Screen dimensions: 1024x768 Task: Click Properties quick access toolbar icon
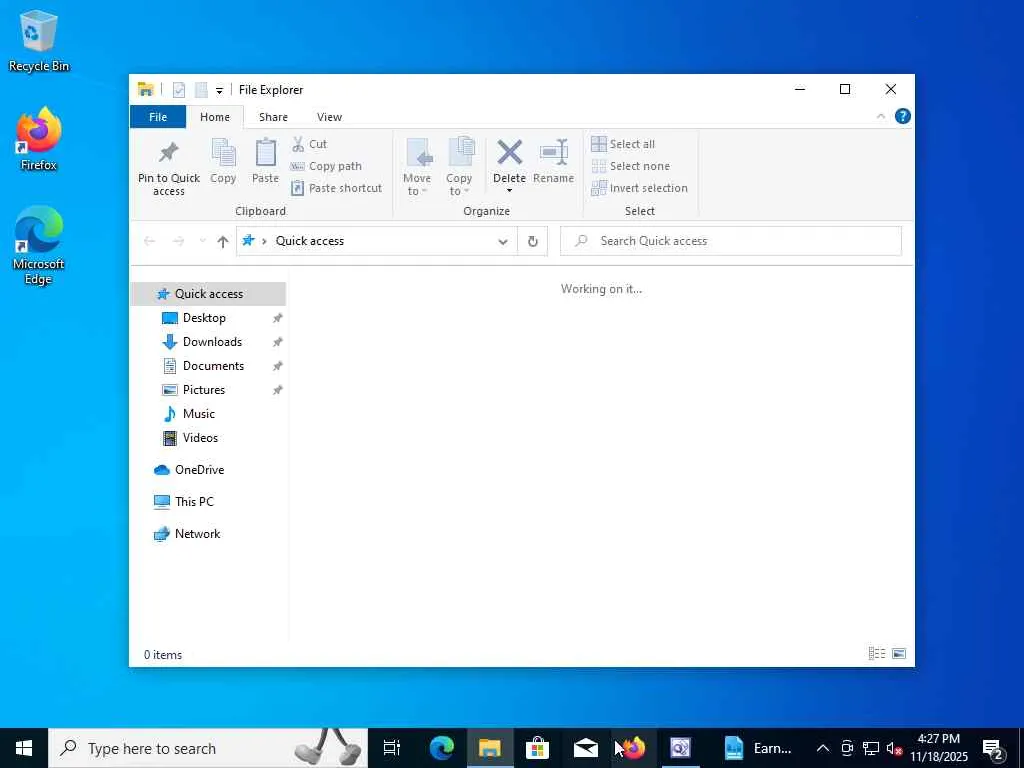[179, 90]
